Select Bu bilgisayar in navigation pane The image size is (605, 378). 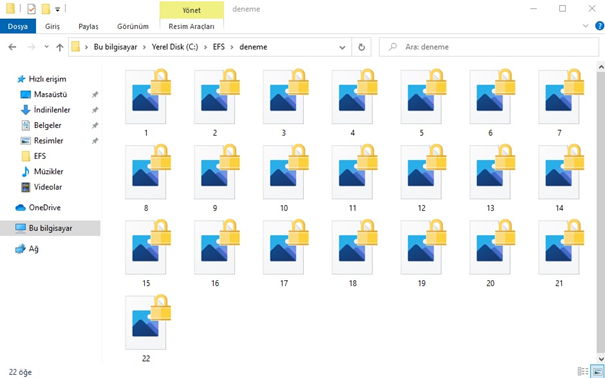[x=50, y=228]
